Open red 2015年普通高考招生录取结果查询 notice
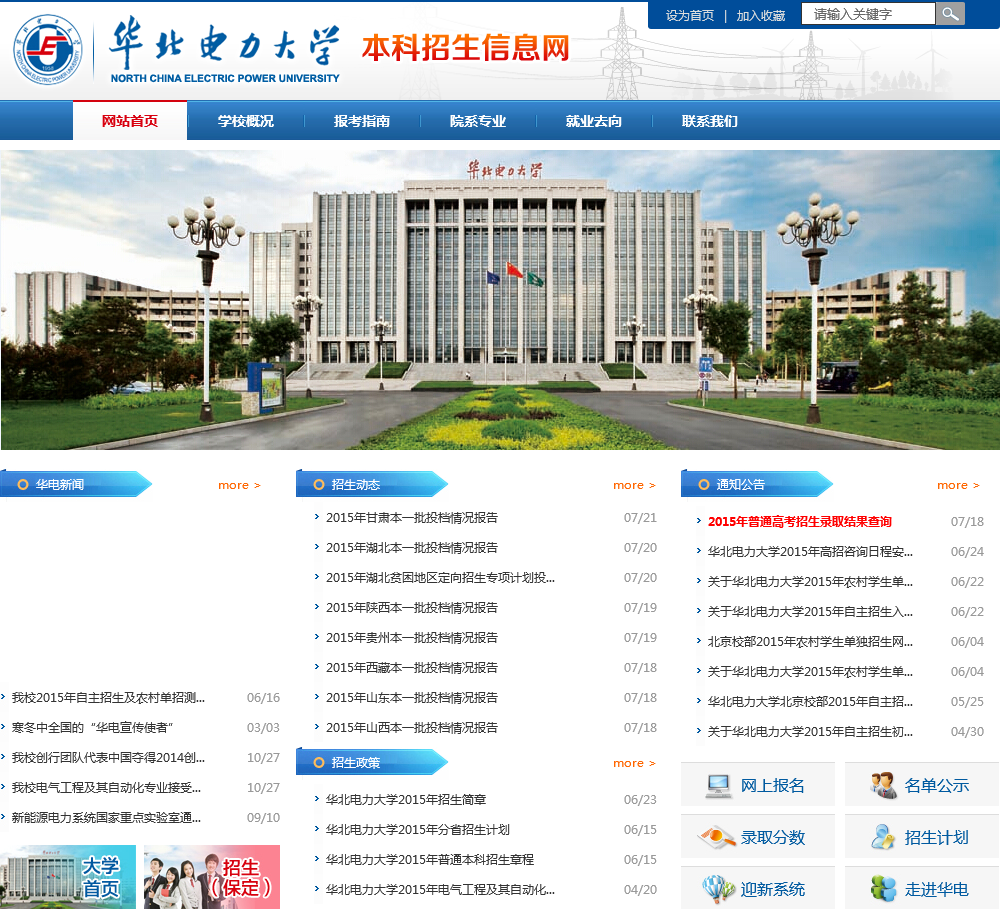This screenshot has height=909, width=1000. (x=800, y=521)
